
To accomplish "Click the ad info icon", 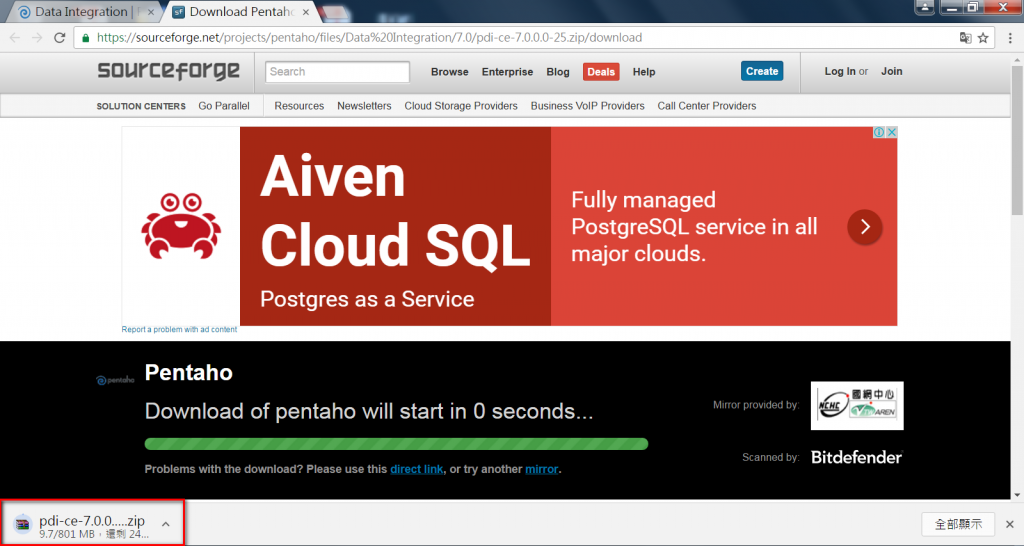I will click(879, 133).
